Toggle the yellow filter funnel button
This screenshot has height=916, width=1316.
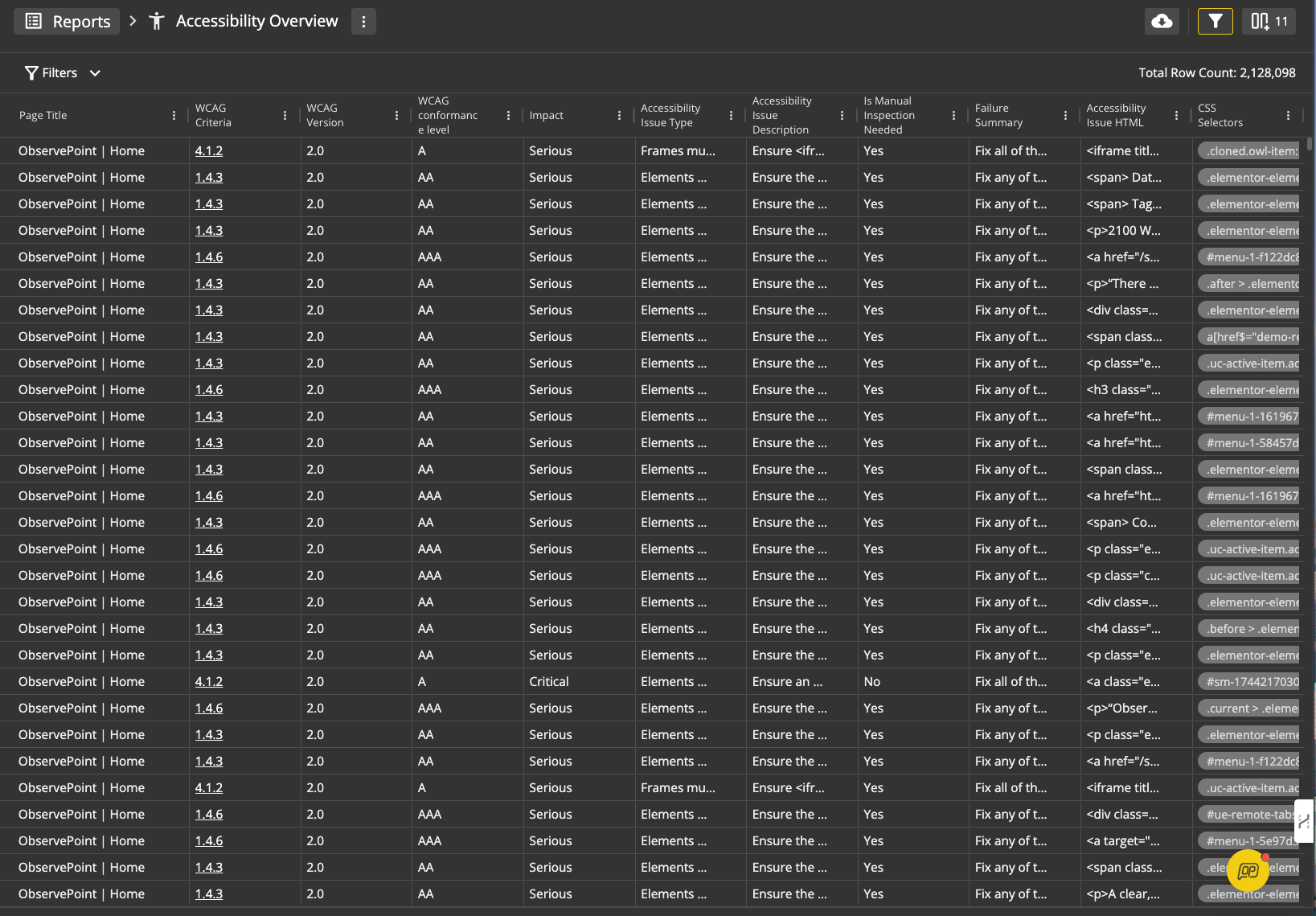(1215, 22)
